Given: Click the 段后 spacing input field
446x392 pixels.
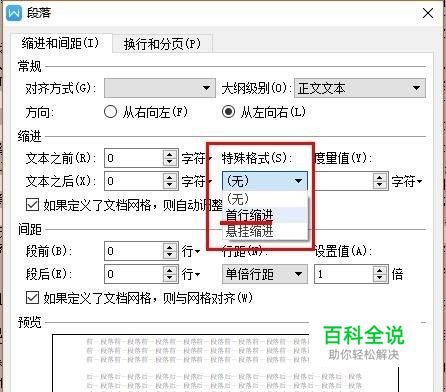Looking at the screenshot, I should tap(134, 274).
